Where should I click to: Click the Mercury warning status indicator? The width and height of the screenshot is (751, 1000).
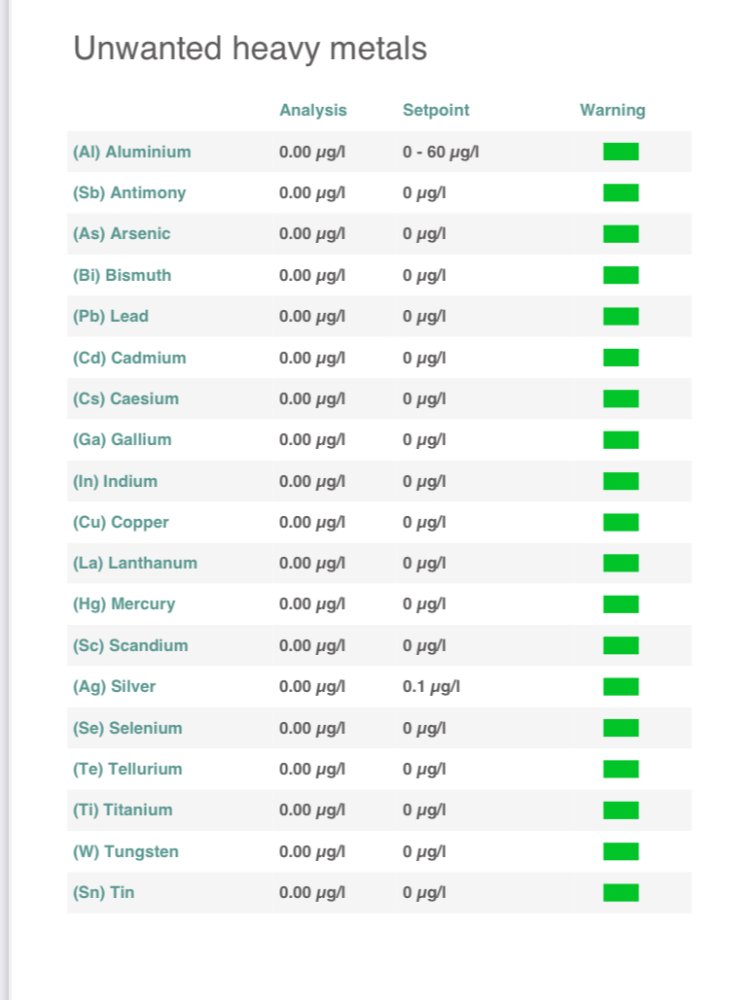pyautogui.click(x=620, y=604)
